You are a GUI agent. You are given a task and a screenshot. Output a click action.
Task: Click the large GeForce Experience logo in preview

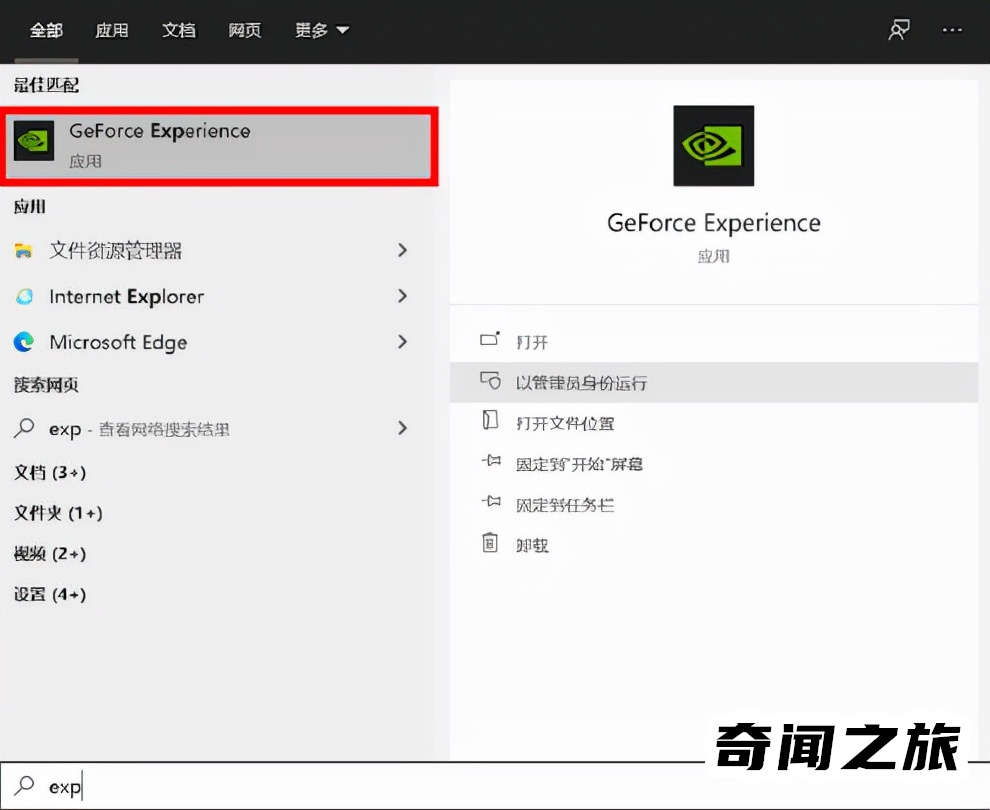713,146
